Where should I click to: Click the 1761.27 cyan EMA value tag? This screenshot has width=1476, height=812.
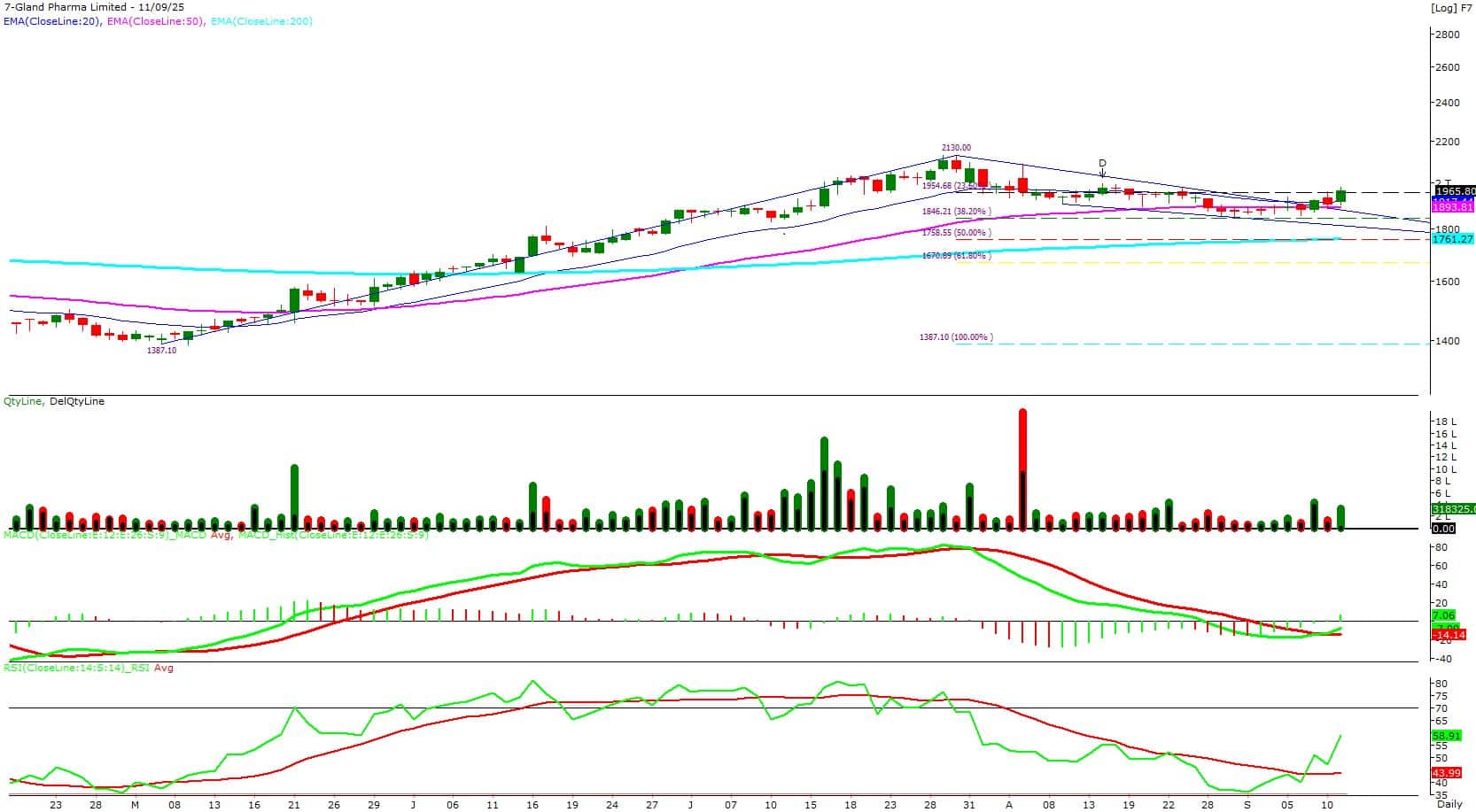tap(1453, 239)
